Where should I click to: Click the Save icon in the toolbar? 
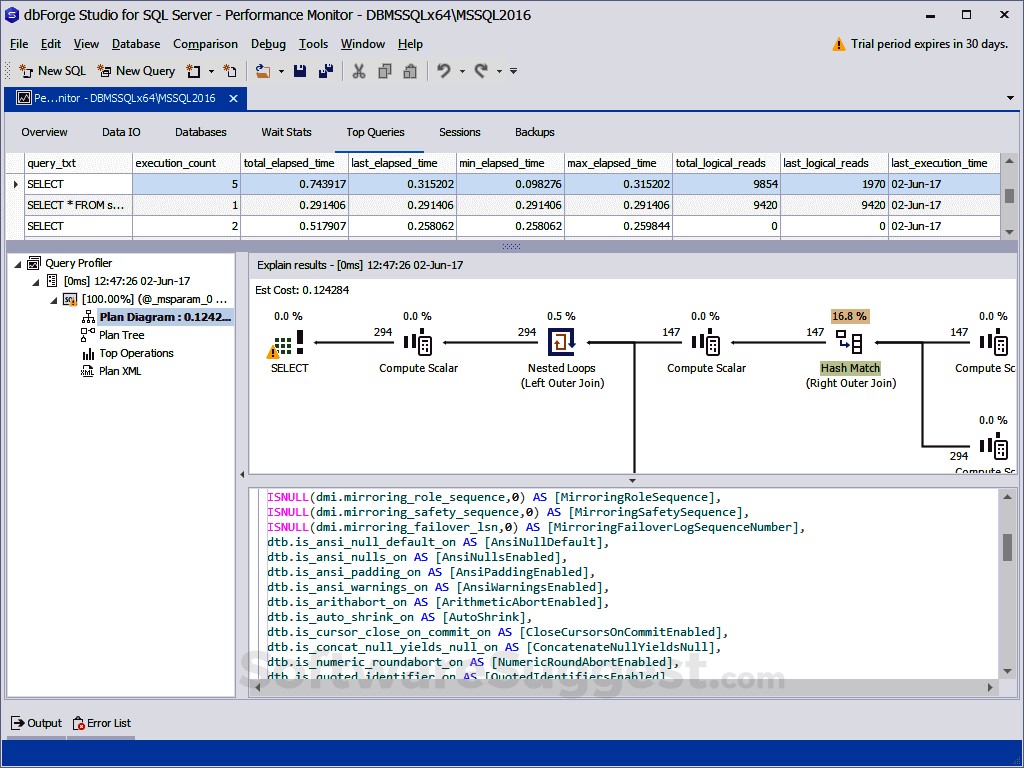(300, 71)
